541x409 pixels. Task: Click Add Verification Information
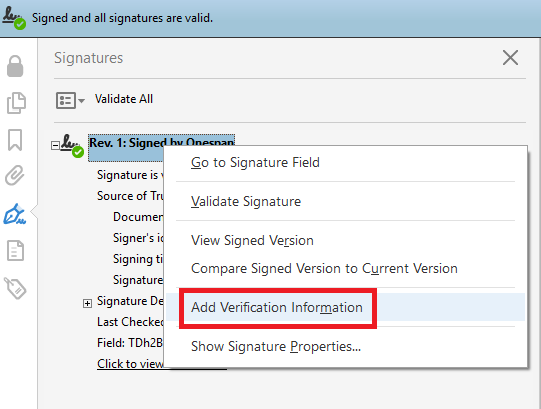point(277,308)
